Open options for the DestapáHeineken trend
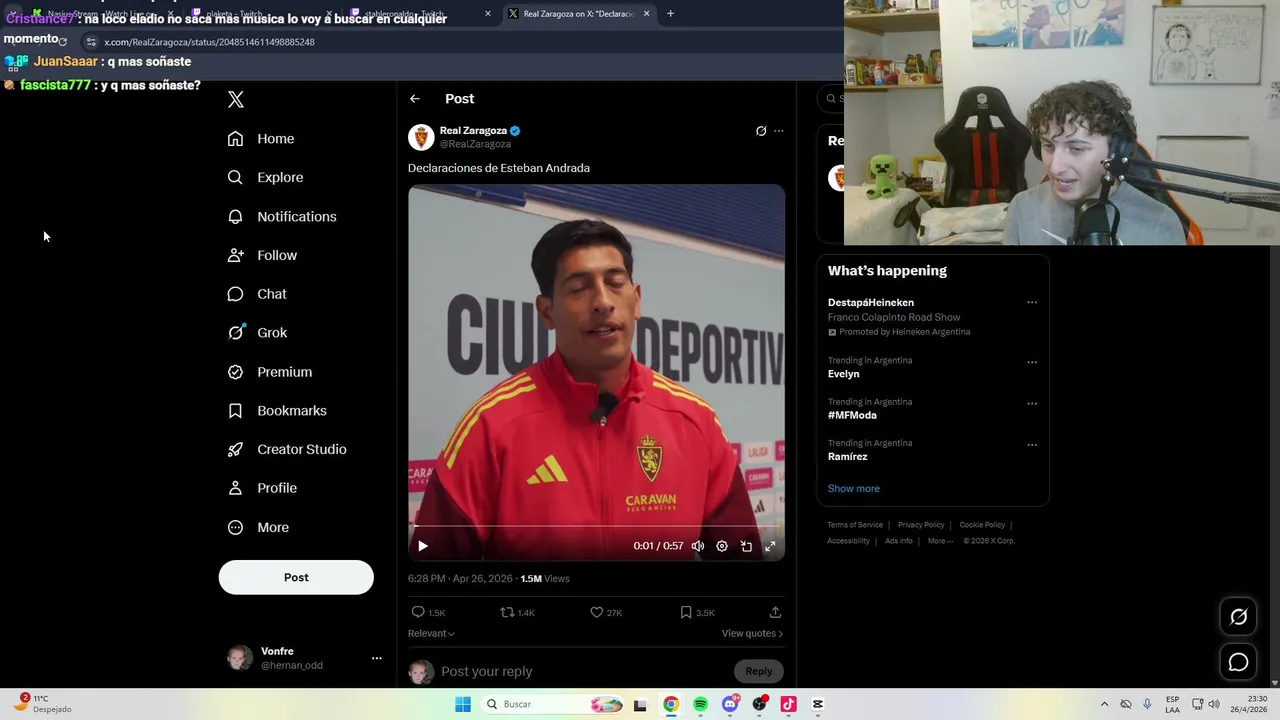 (1032, 302)
